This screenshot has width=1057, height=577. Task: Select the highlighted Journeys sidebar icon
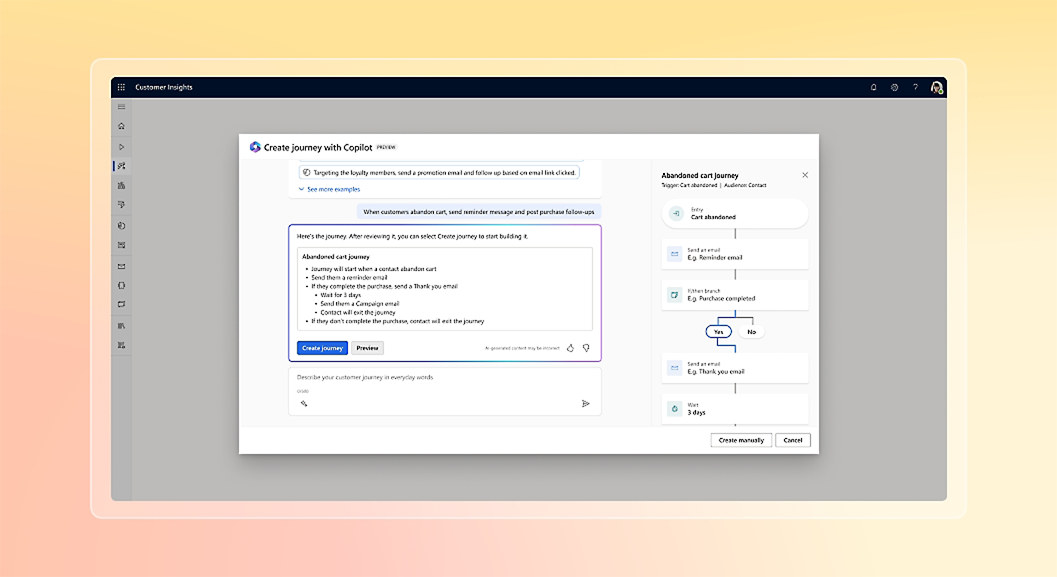point(121,166)
